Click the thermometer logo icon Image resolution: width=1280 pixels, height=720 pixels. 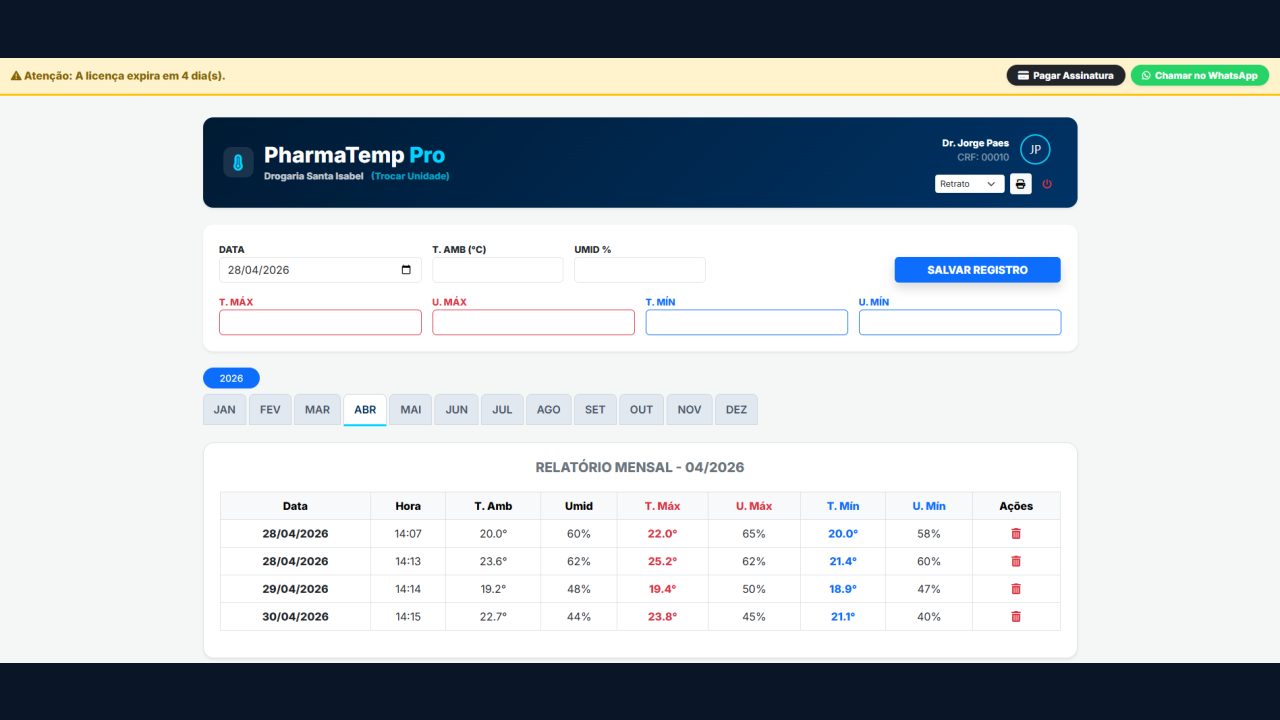pos(238,162)
